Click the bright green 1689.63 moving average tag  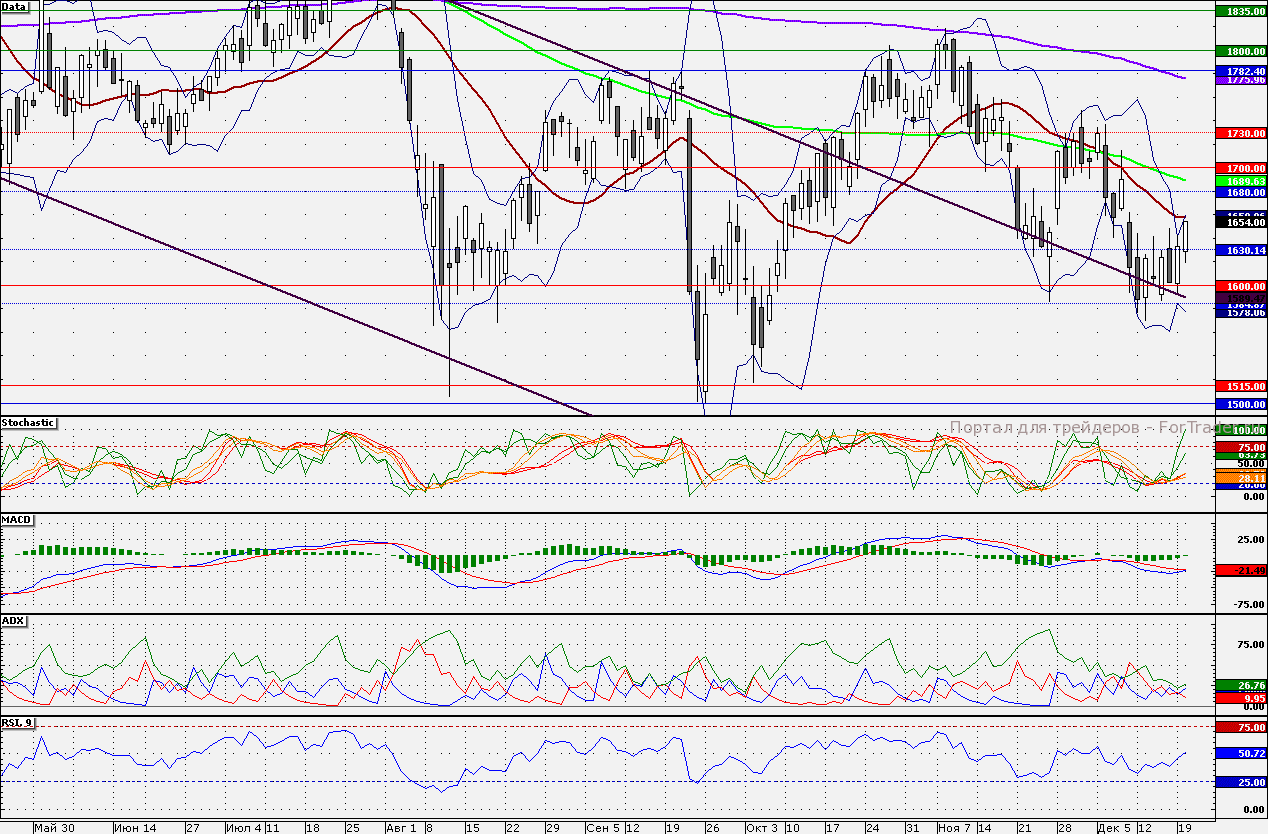1240,180
